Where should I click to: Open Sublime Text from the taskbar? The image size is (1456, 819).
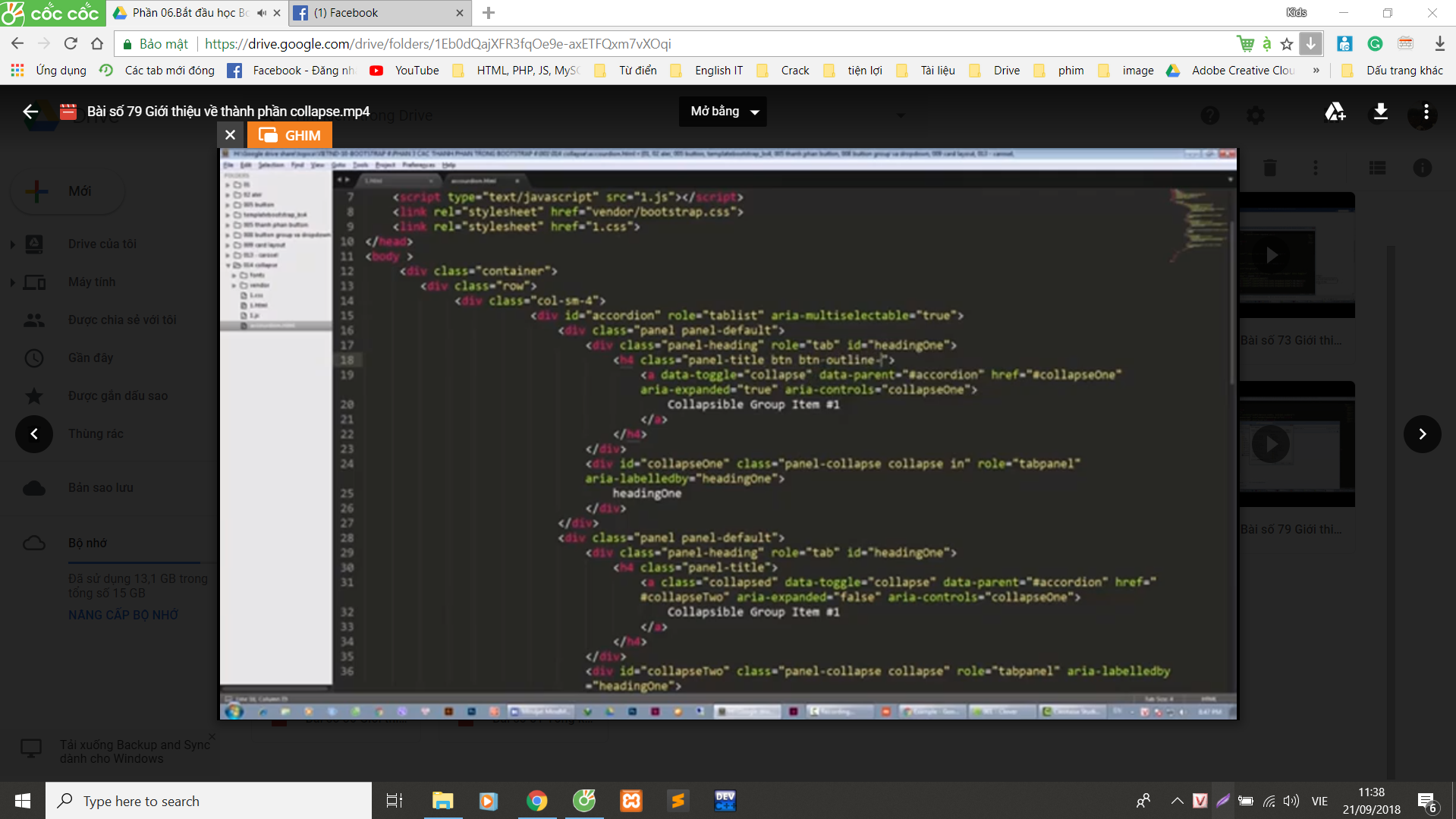tap(678, 801)
